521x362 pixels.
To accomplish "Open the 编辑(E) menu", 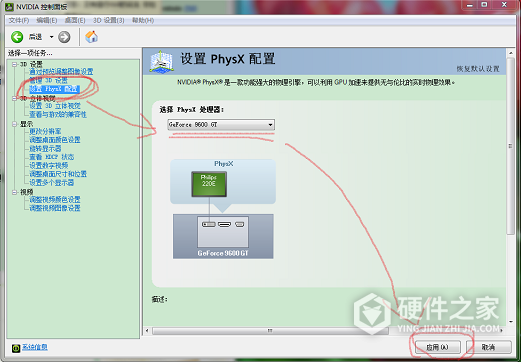I will click(x=47, y=21).
